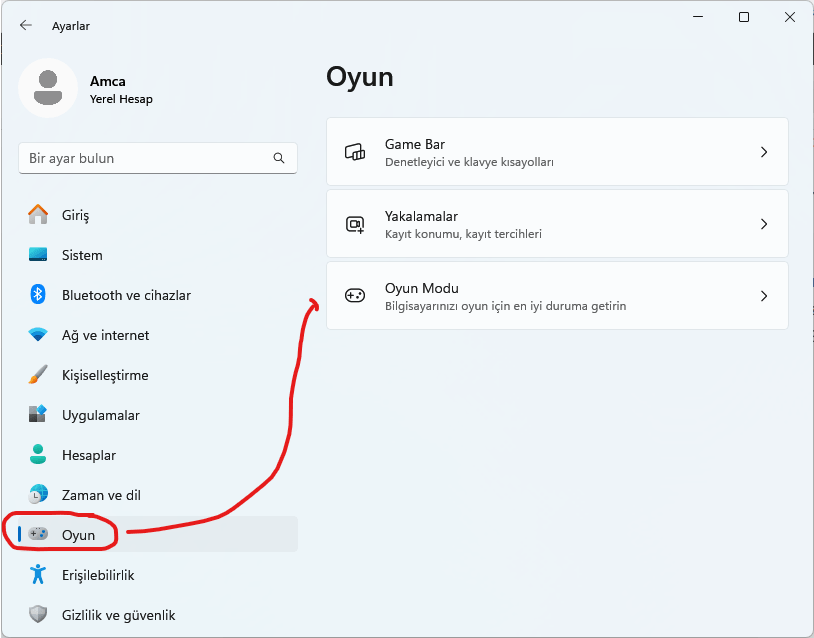Click the Zaman ve dil globe clock icon

click(x=38, y=494)
